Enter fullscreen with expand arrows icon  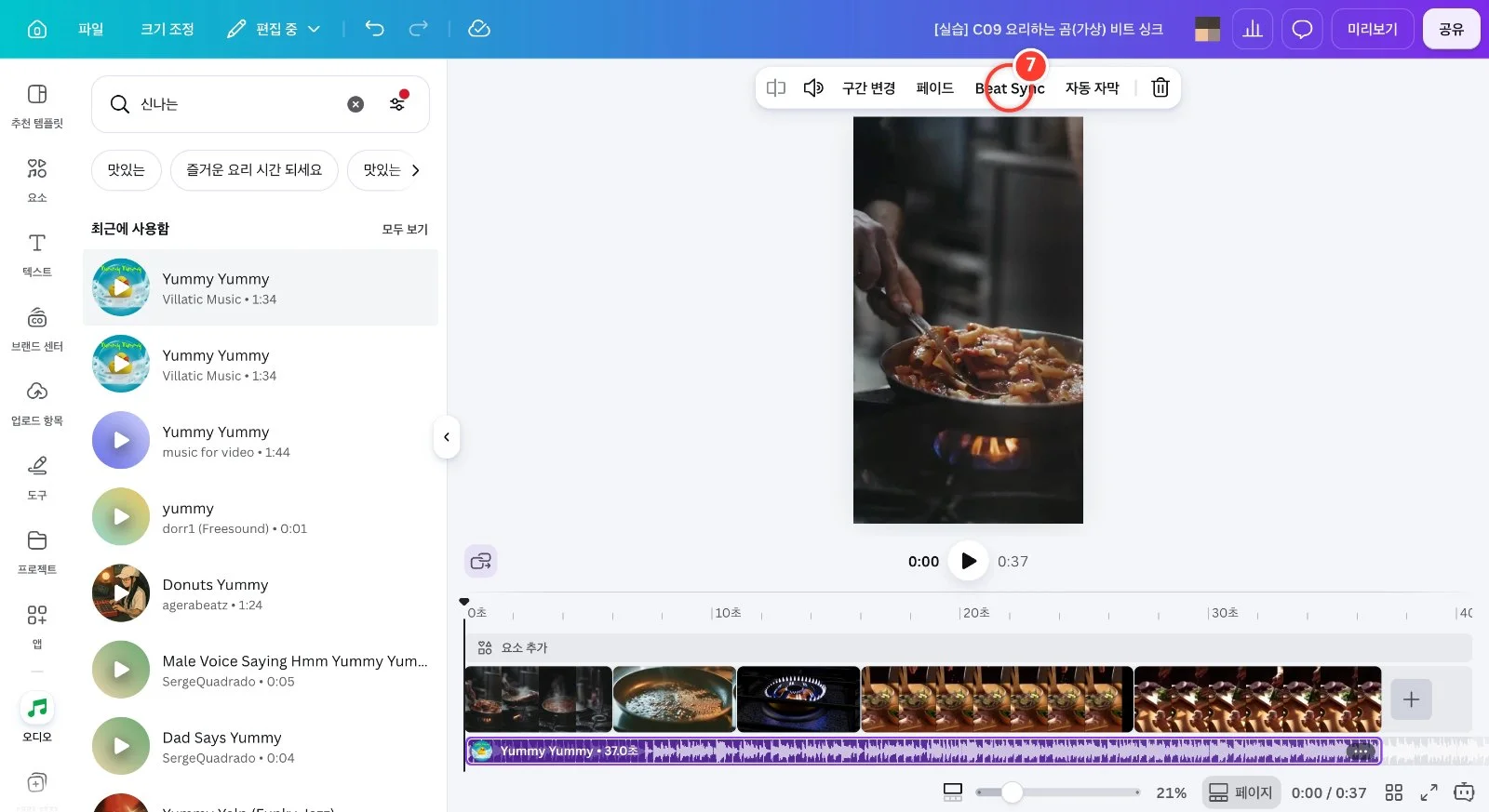(1429, 792)
